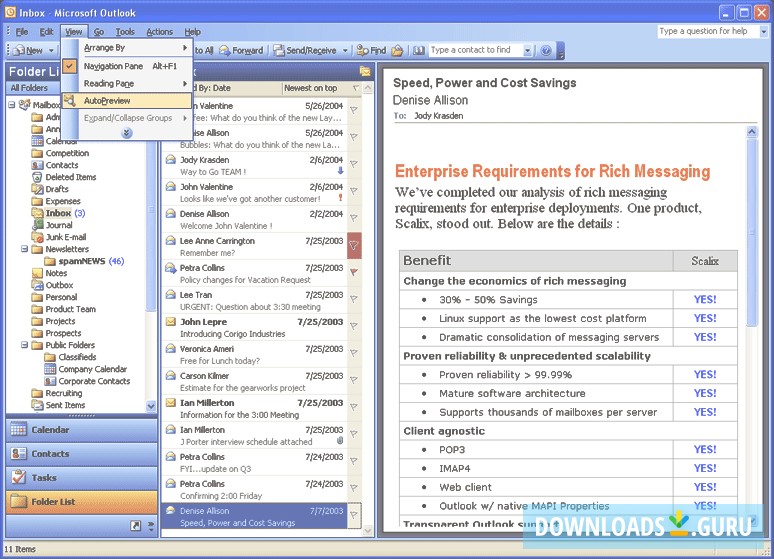Screen dimensions: 774x559
Task: Open the Edit menu
Action: (x=46, y=32)
